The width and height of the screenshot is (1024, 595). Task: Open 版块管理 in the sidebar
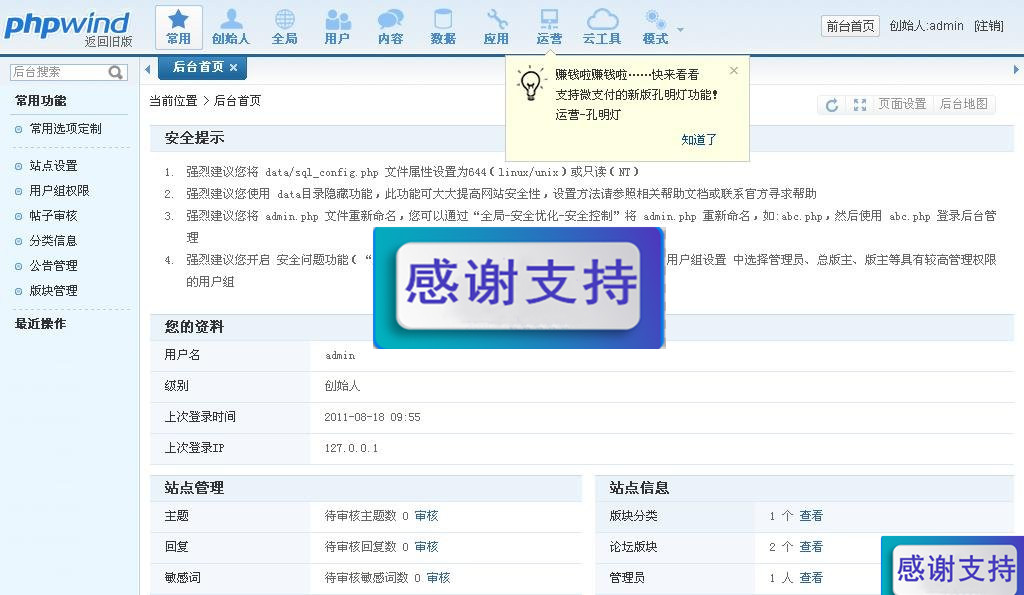coord(53,291)
